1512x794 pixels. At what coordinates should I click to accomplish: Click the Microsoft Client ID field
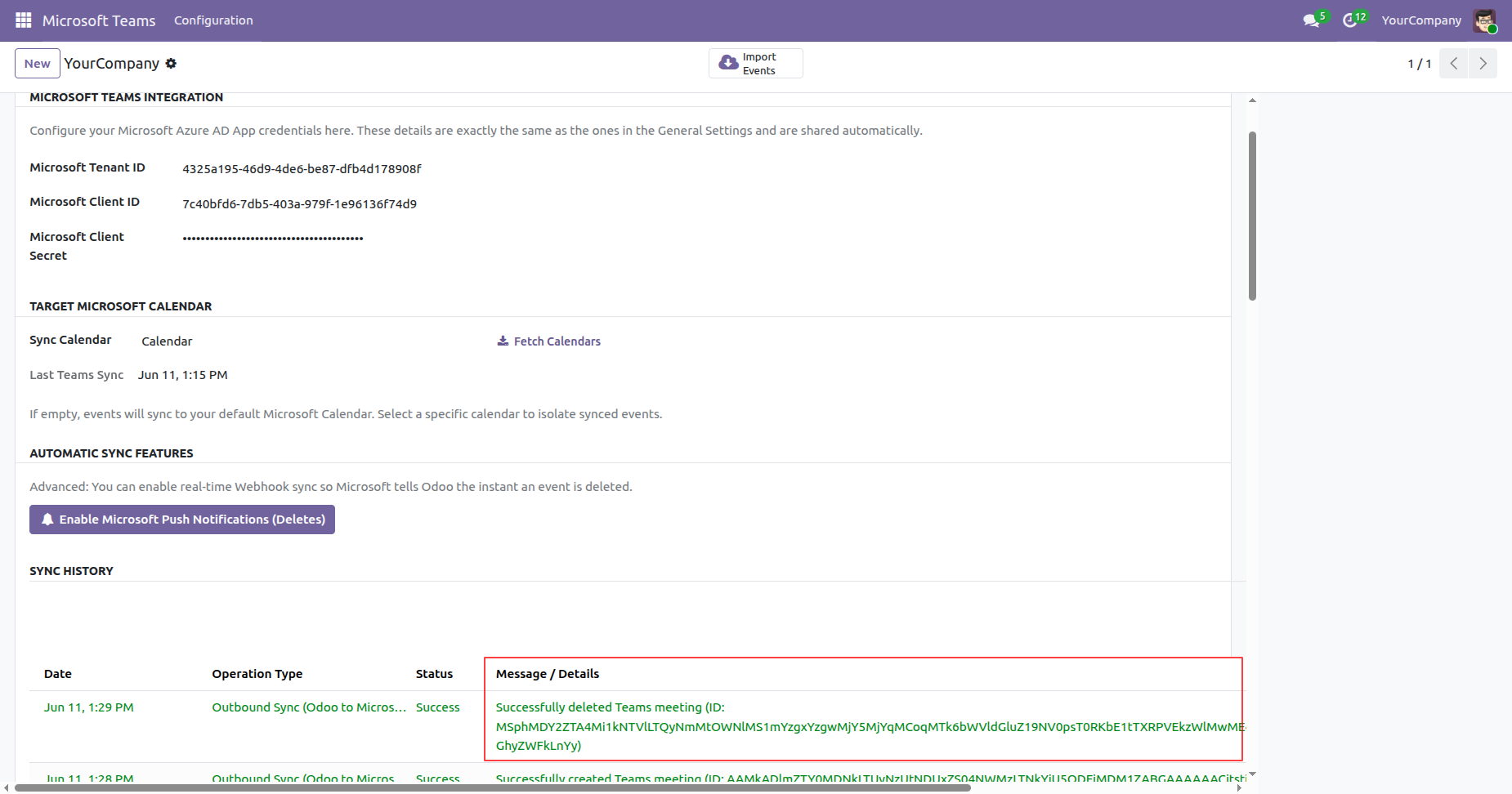tap(299, 204)
